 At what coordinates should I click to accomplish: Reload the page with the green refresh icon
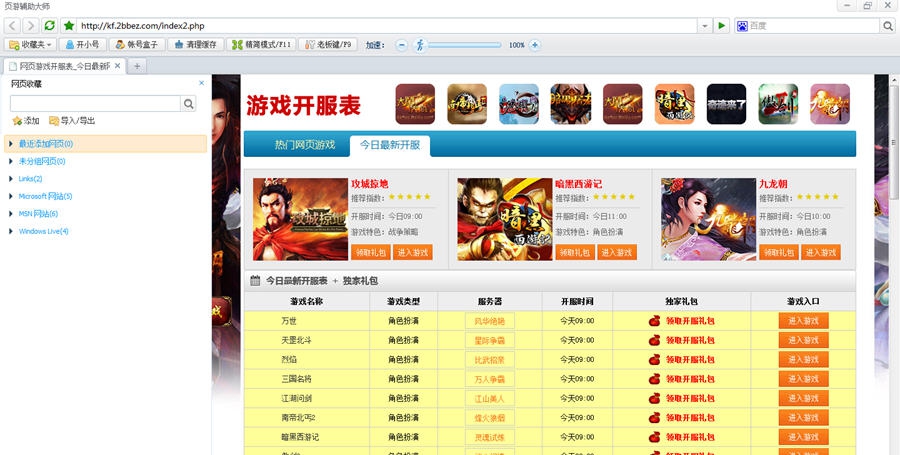click(x=49, y=26)
